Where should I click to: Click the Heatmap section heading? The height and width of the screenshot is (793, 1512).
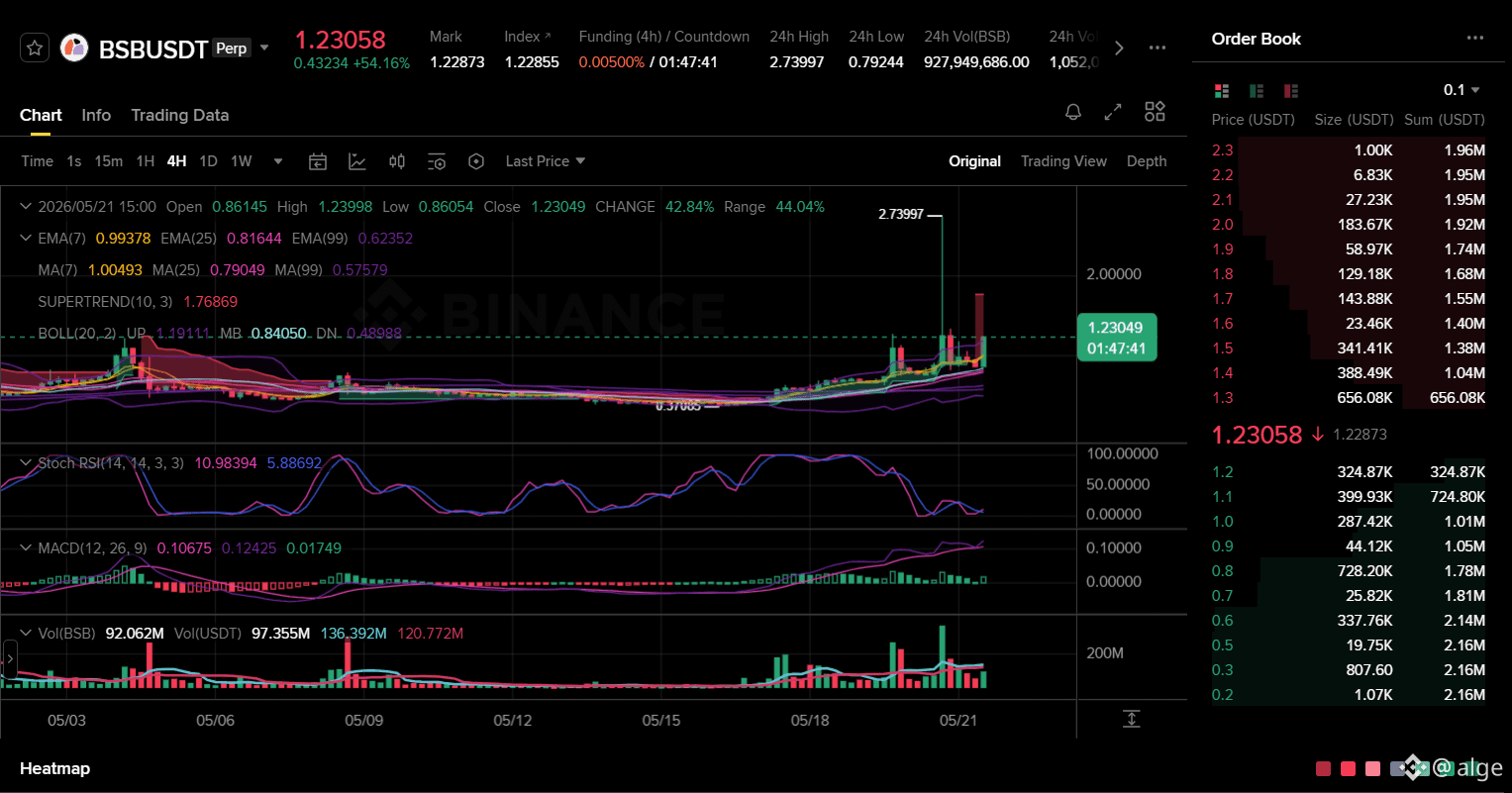54,768
